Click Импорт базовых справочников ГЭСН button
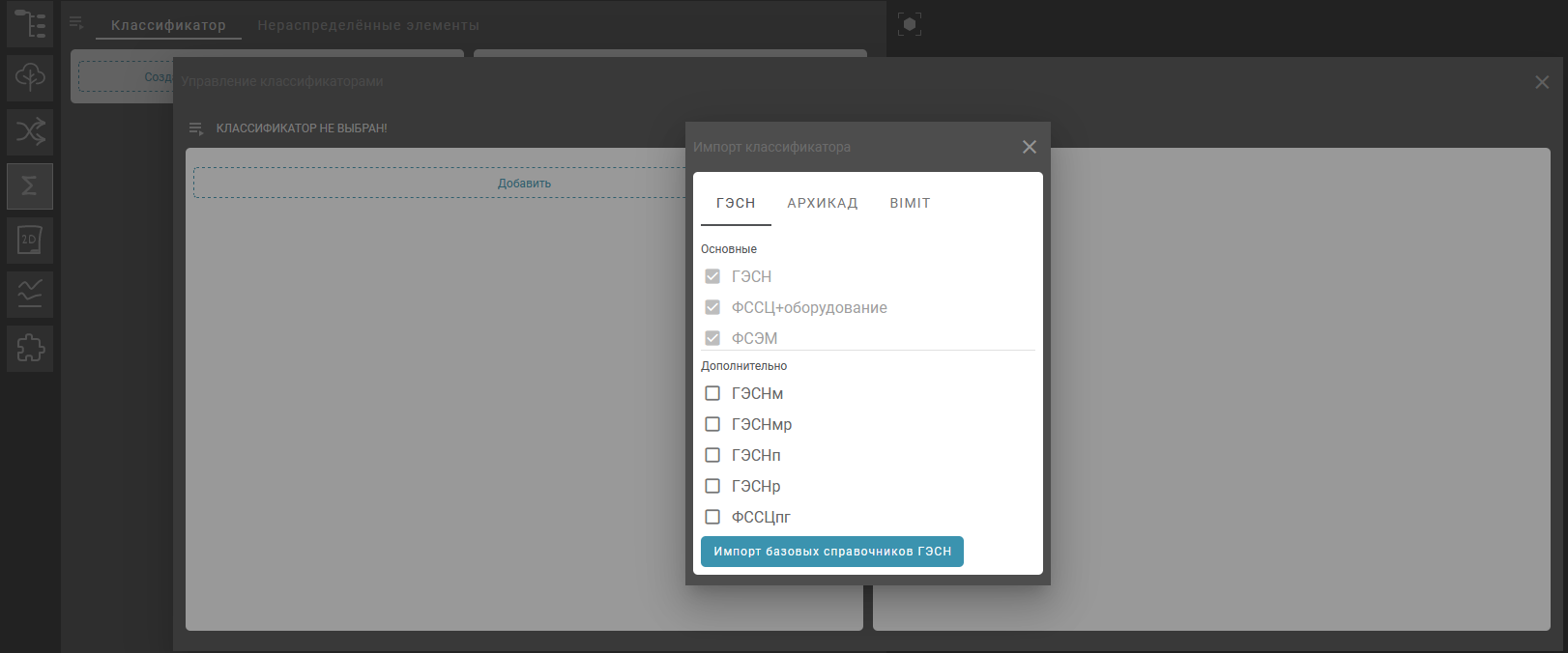Screen dimensions: 1568x653 tap(831, 552)
